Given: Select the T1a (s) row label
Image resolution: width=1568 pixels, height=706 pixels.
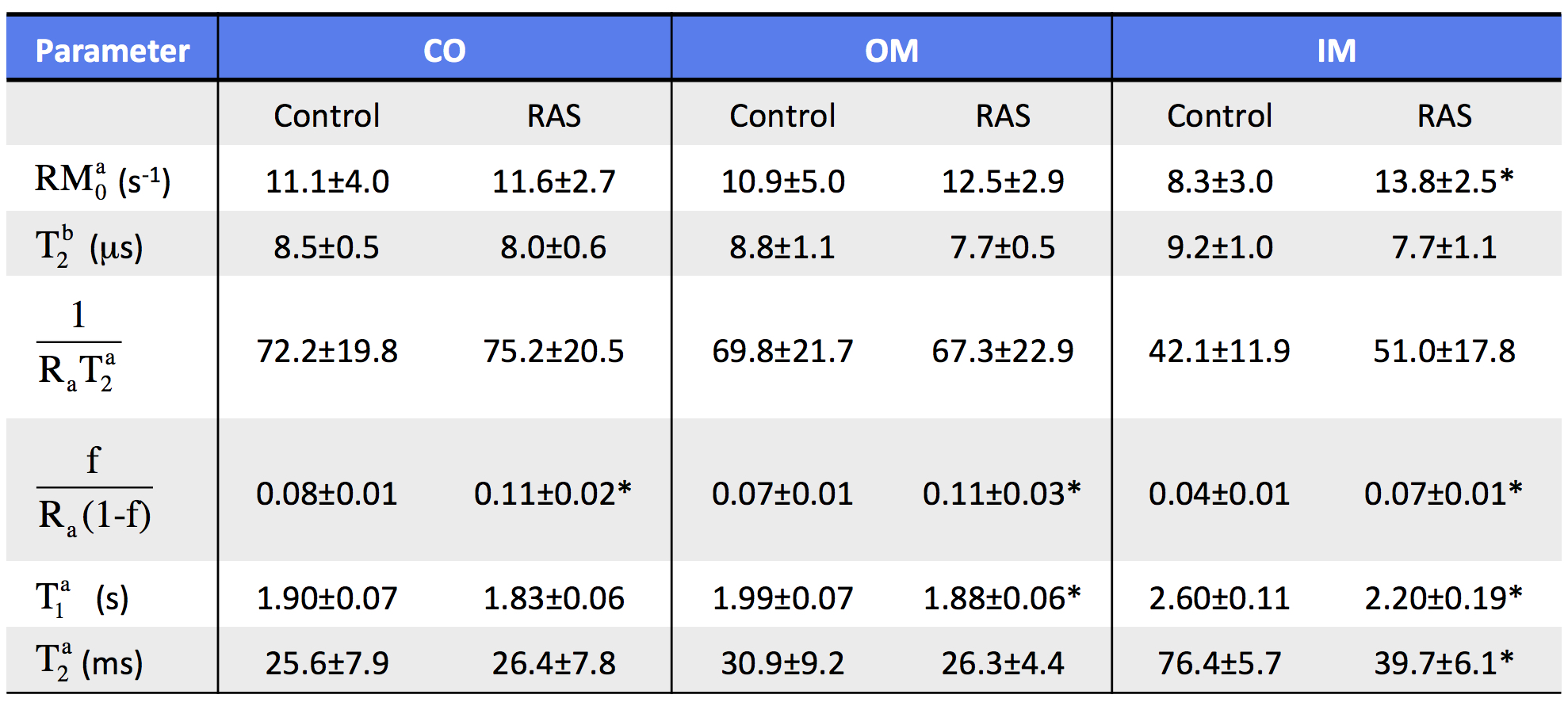Looking at the screenshot, I should [x=82, y=597].
